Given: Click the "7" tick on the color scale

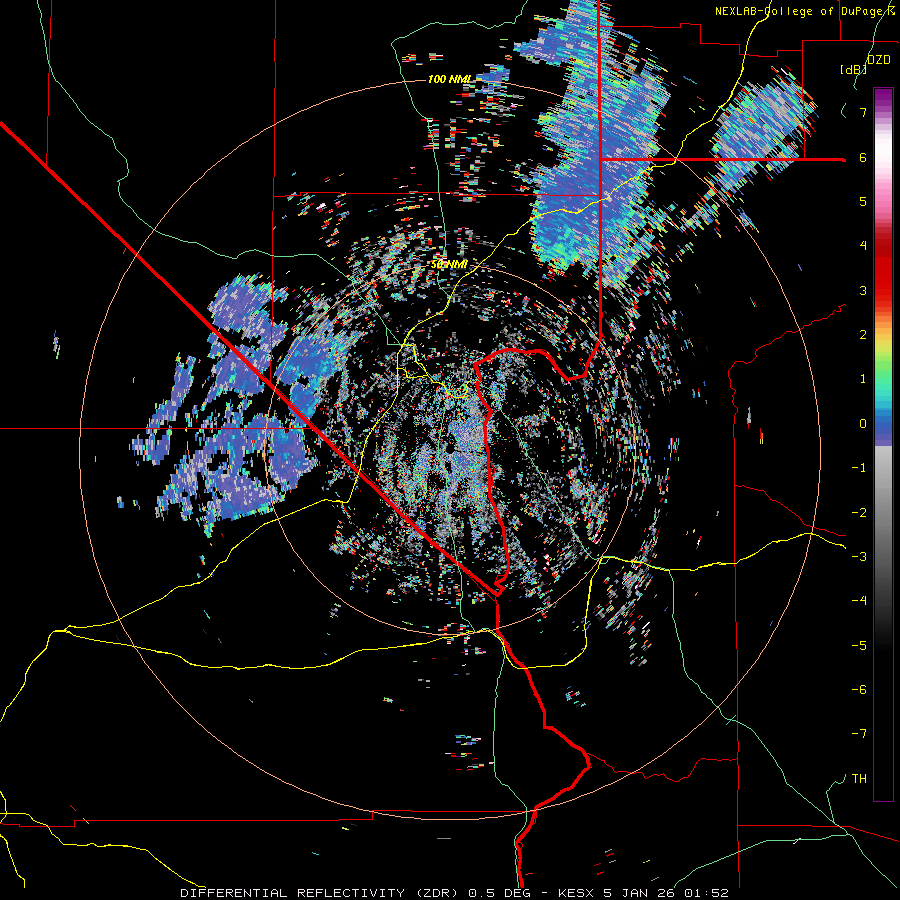Looking at the screenshot, I should coord(863,112).
